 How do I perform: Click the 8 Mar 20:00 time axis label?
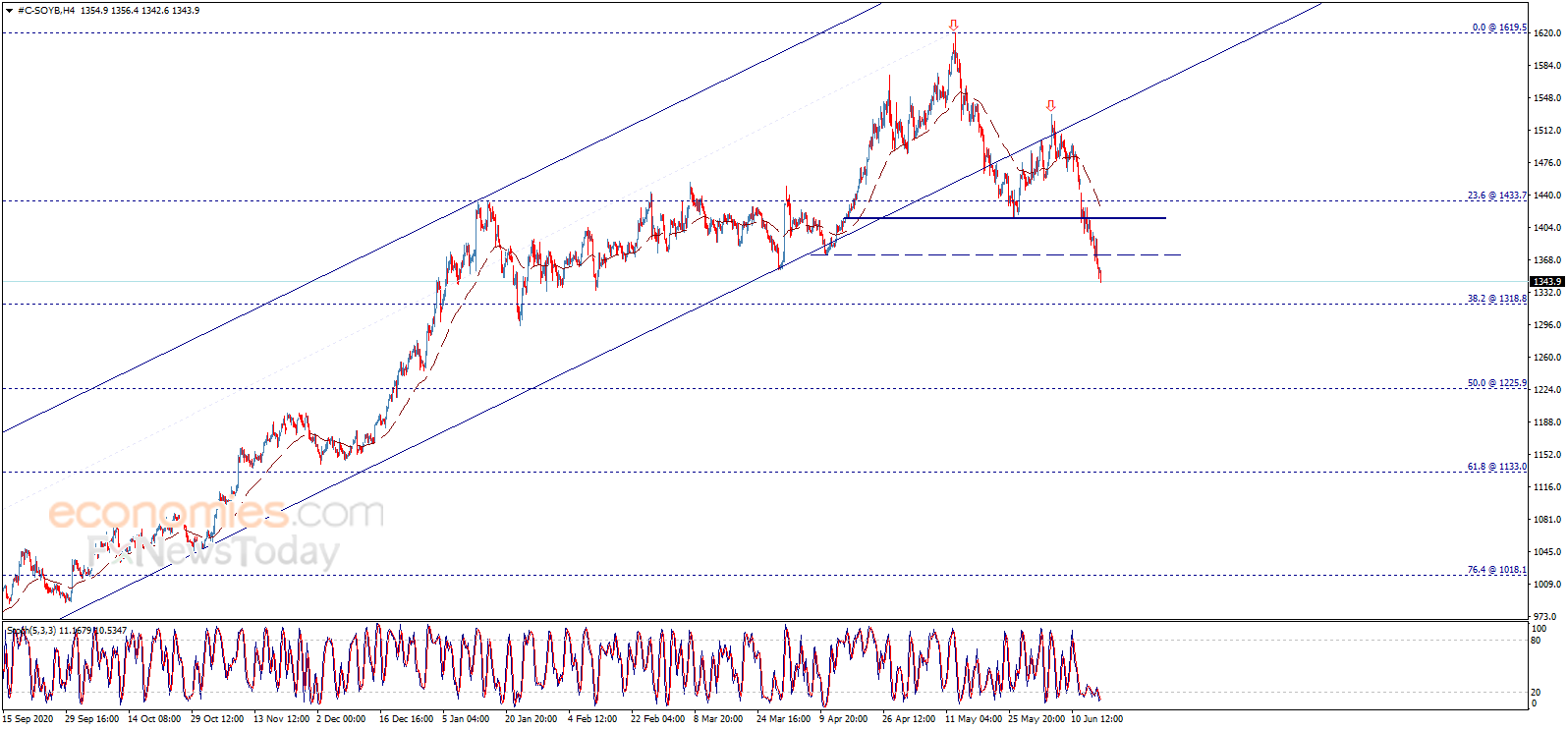tap(718, 719)
